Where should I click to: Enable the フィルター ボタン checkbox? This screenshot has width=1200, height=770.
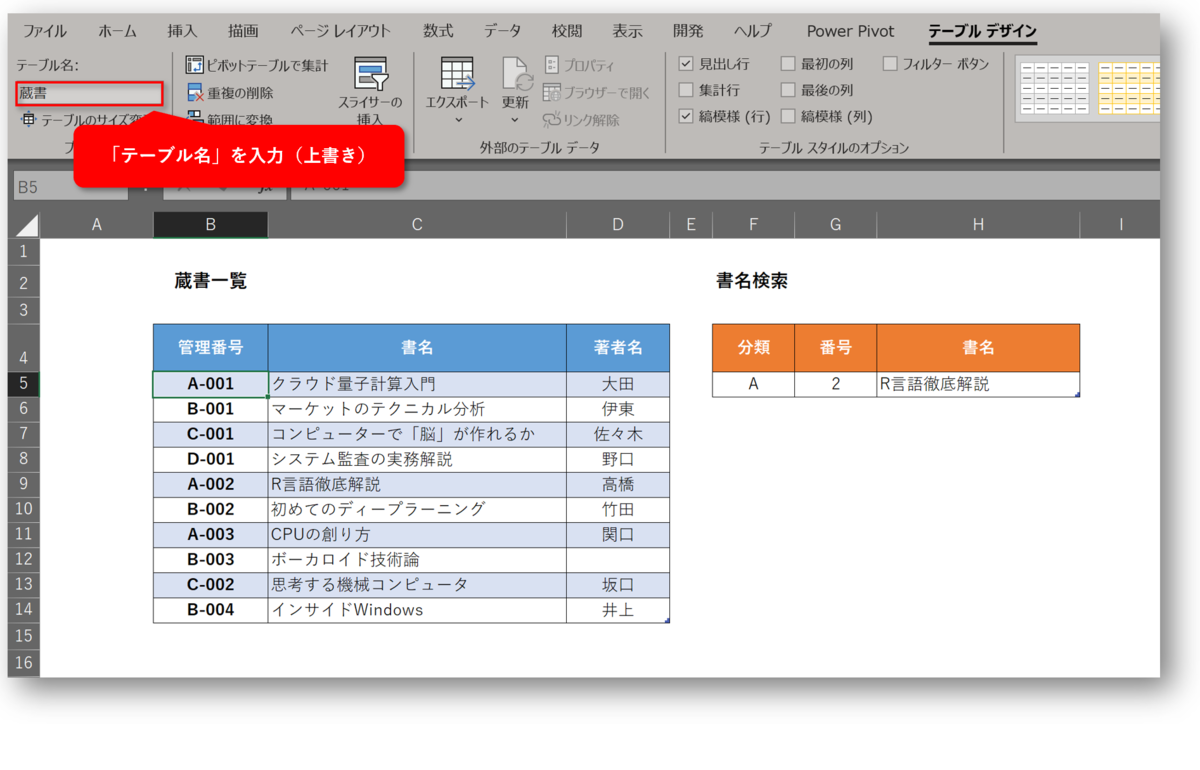point(890,64)
